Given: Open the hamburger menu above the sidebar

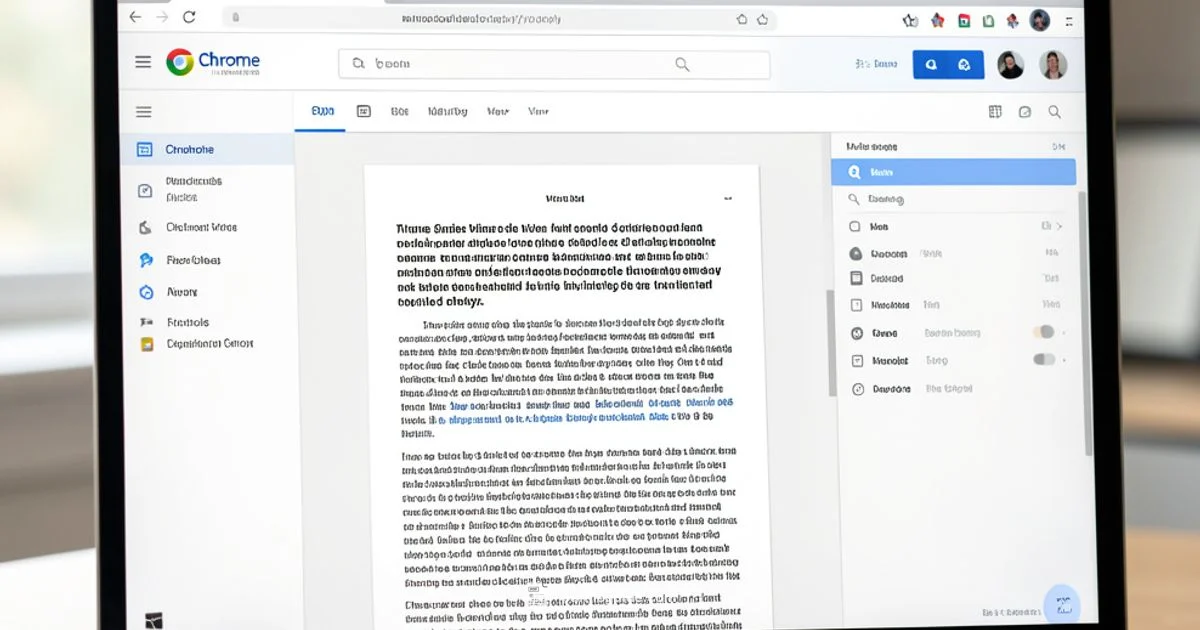Looking at the screenshot, I should click(143, 111).
